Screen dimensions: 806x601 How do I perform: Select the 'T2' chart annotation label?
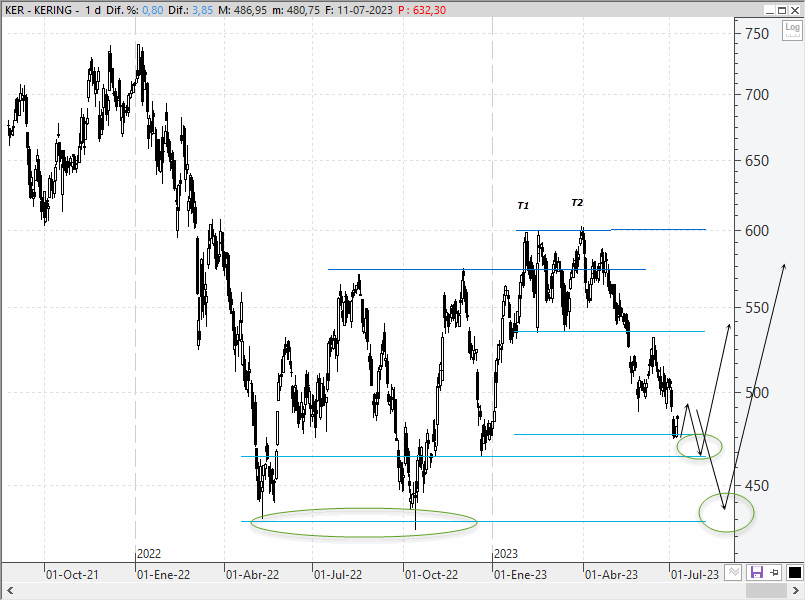[x=577, y=203]
